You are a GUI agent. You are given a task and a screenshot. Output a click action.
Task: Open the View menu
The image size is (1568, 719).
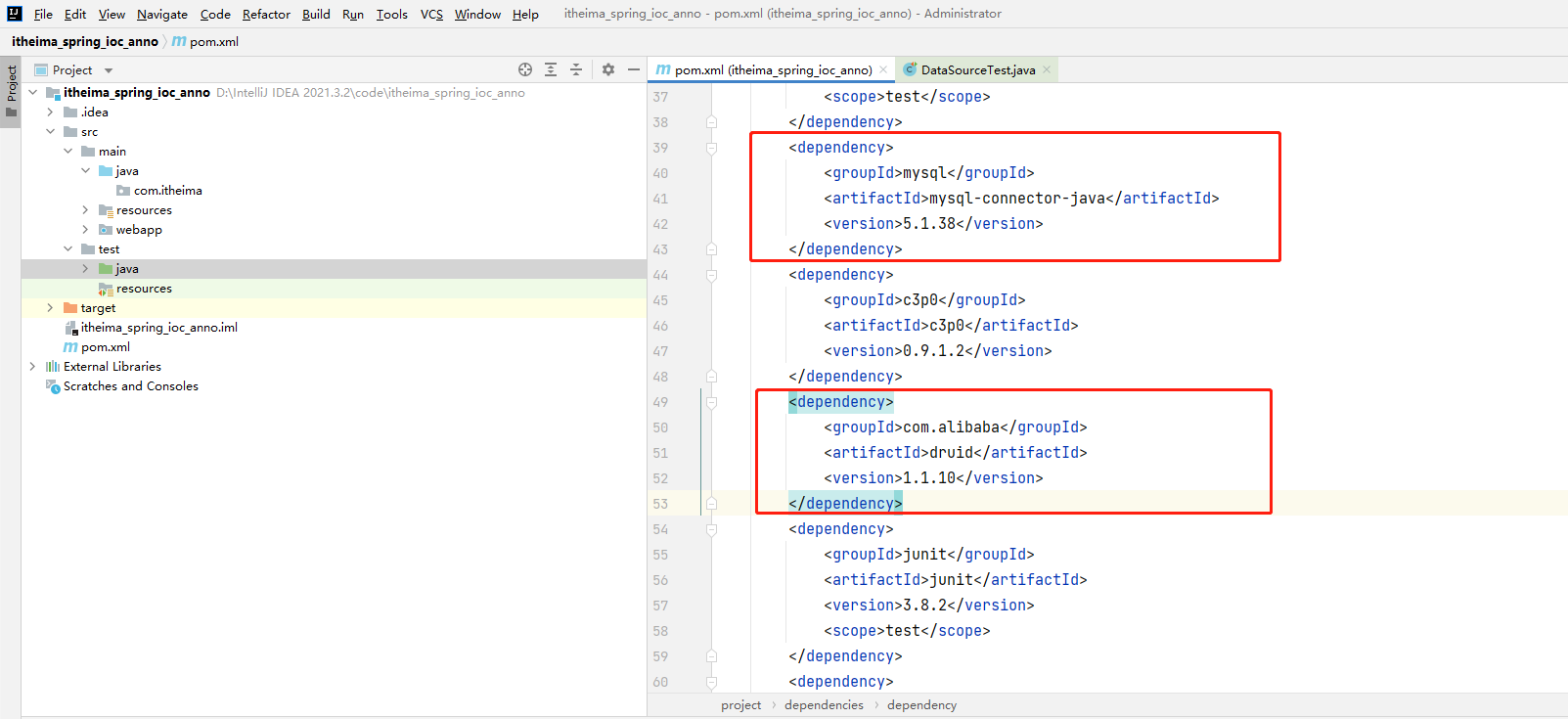point(112,14)
